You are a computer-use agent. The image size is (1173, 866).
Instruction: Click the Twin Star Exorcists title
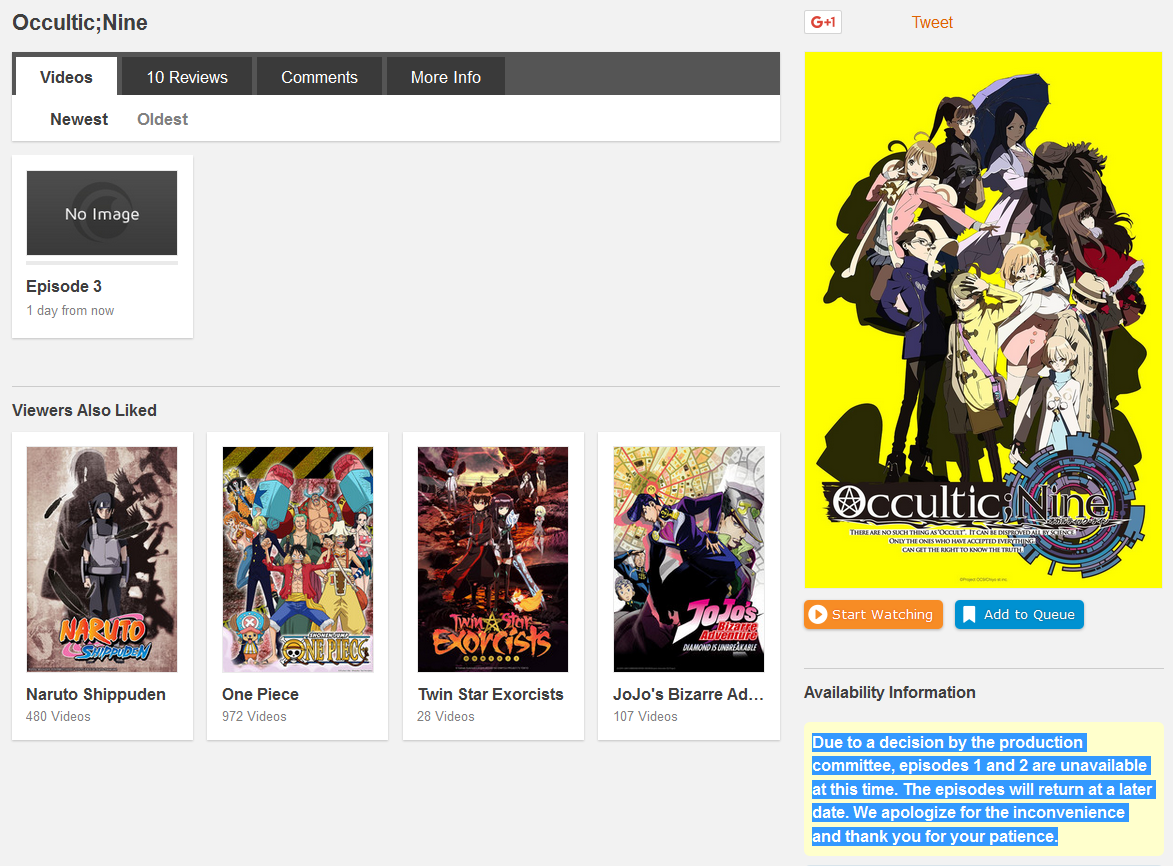pyautogui.click(x=491, y=694)
